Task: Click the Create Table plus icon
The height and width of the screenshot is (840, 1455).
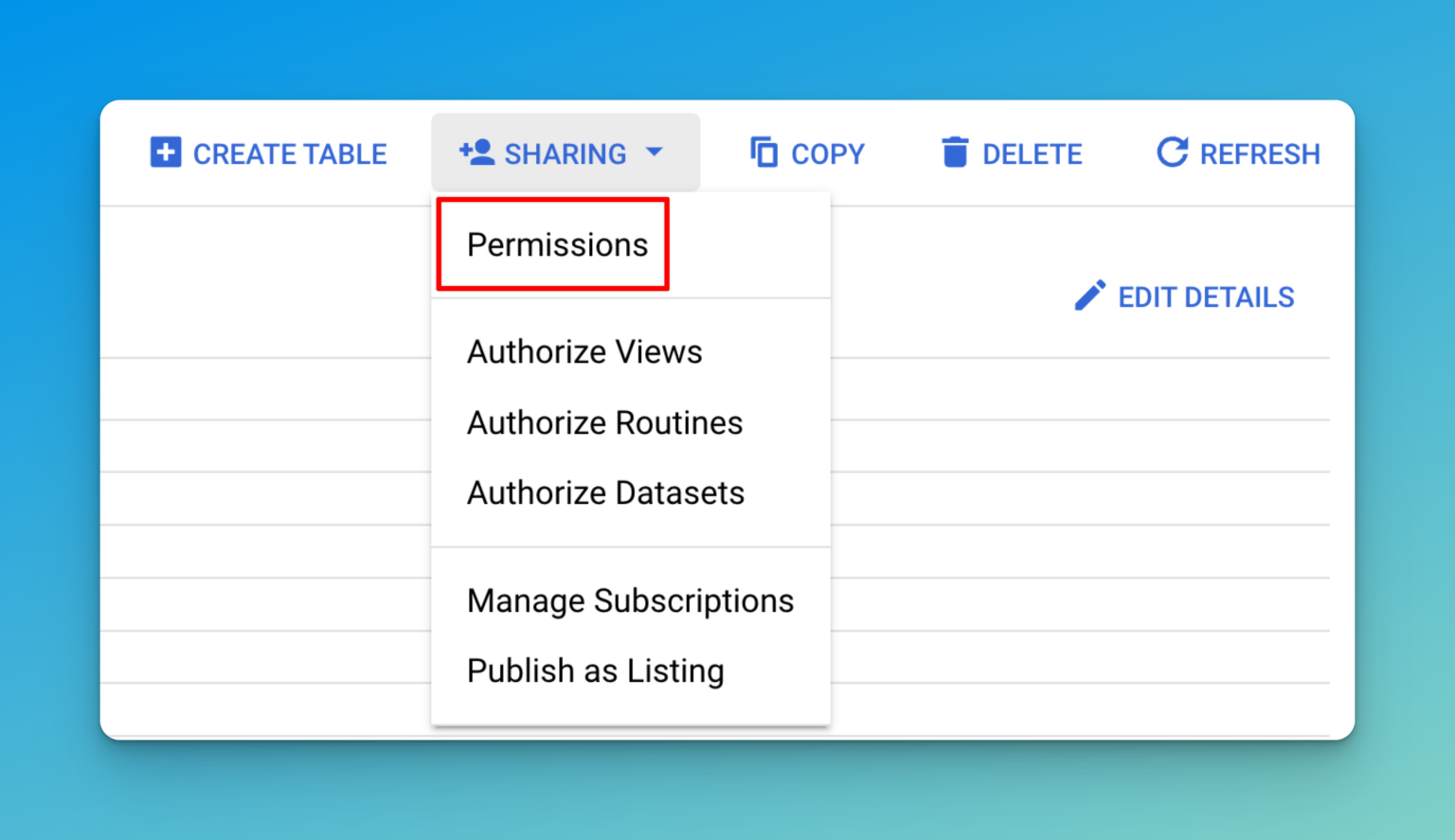Action: click(165, 152)
